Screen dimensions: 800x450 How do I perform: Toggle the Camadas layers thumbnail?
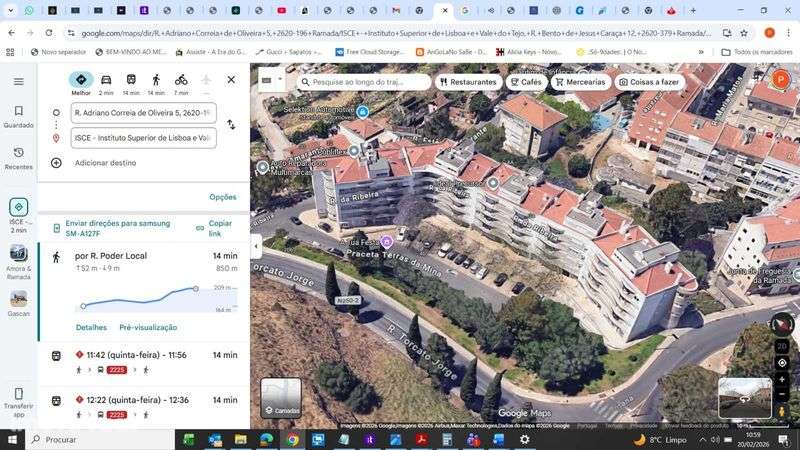pyautogui.click(x=281, y=398)
